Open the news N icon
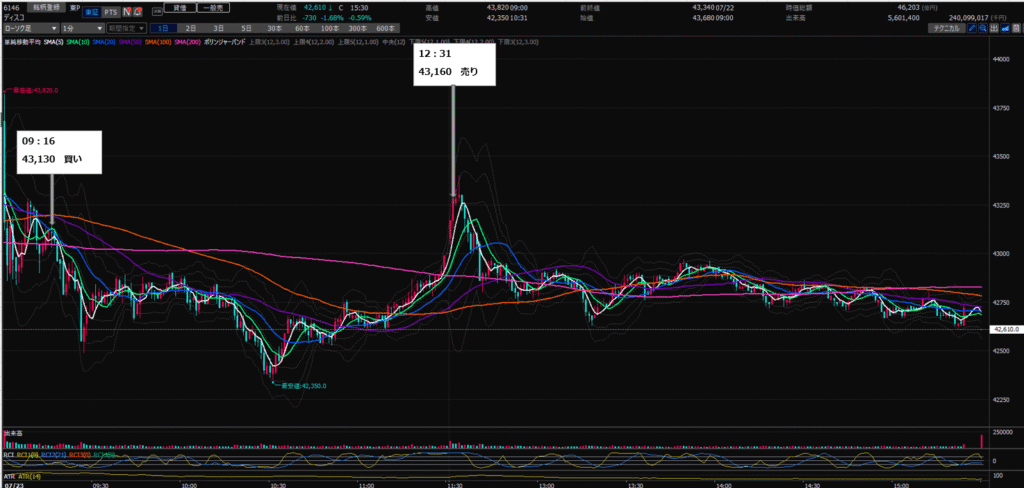 [x=127, y=12]
